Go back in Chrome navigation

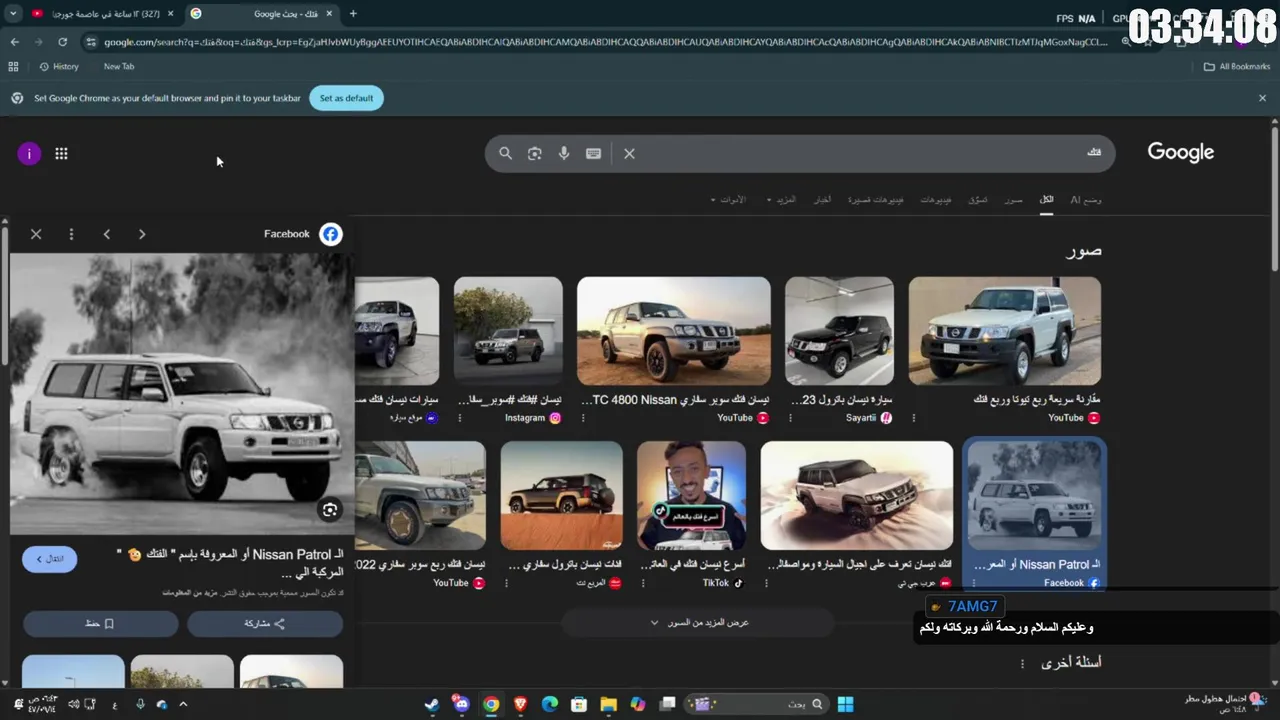tap(14, 42)
